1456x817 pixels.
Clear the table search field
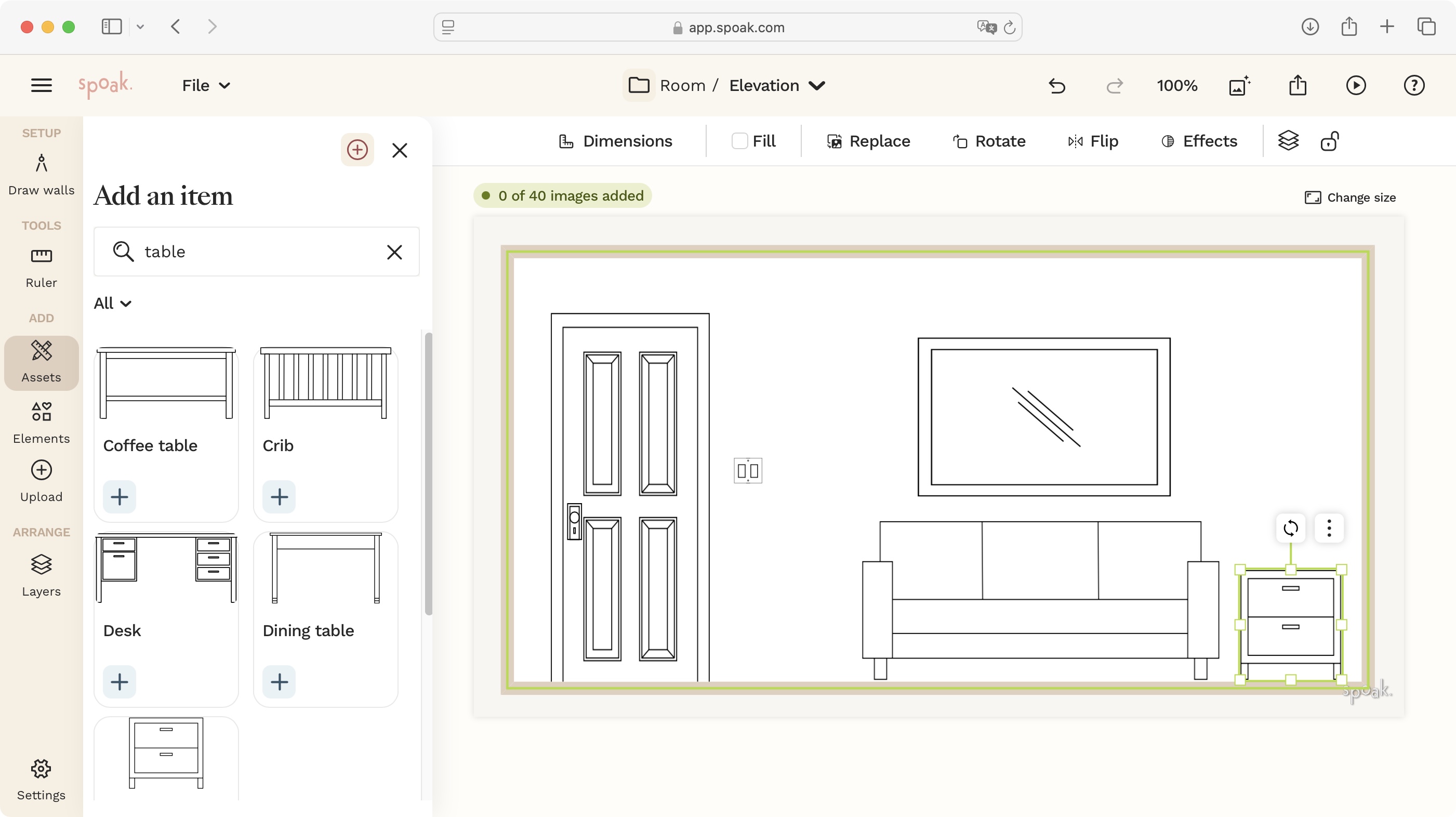click(x=394, y=252)
